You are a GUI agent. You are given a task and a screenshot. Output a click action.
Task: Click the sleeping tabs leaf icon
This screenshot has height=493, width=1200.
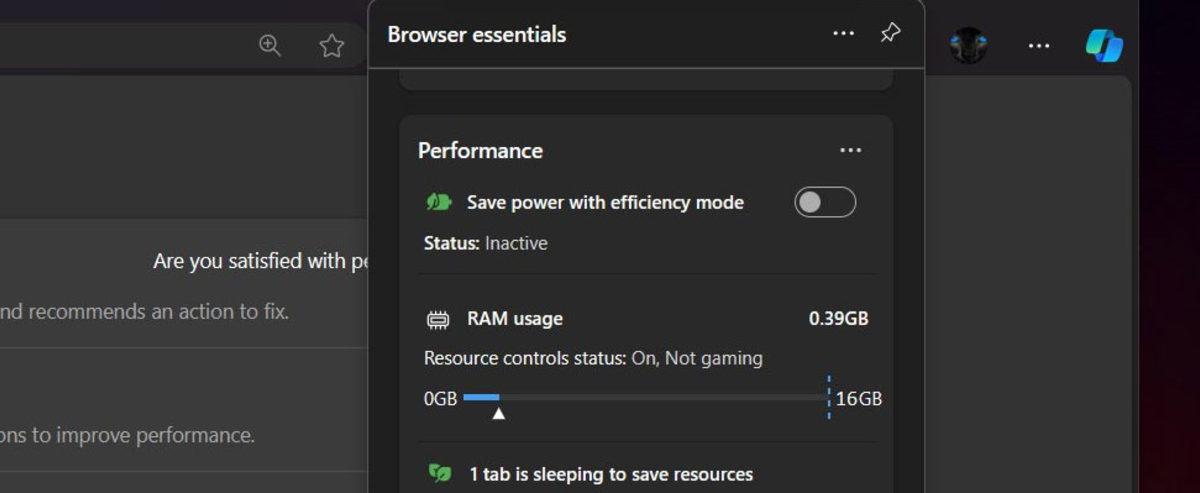(x=440, y=473)
